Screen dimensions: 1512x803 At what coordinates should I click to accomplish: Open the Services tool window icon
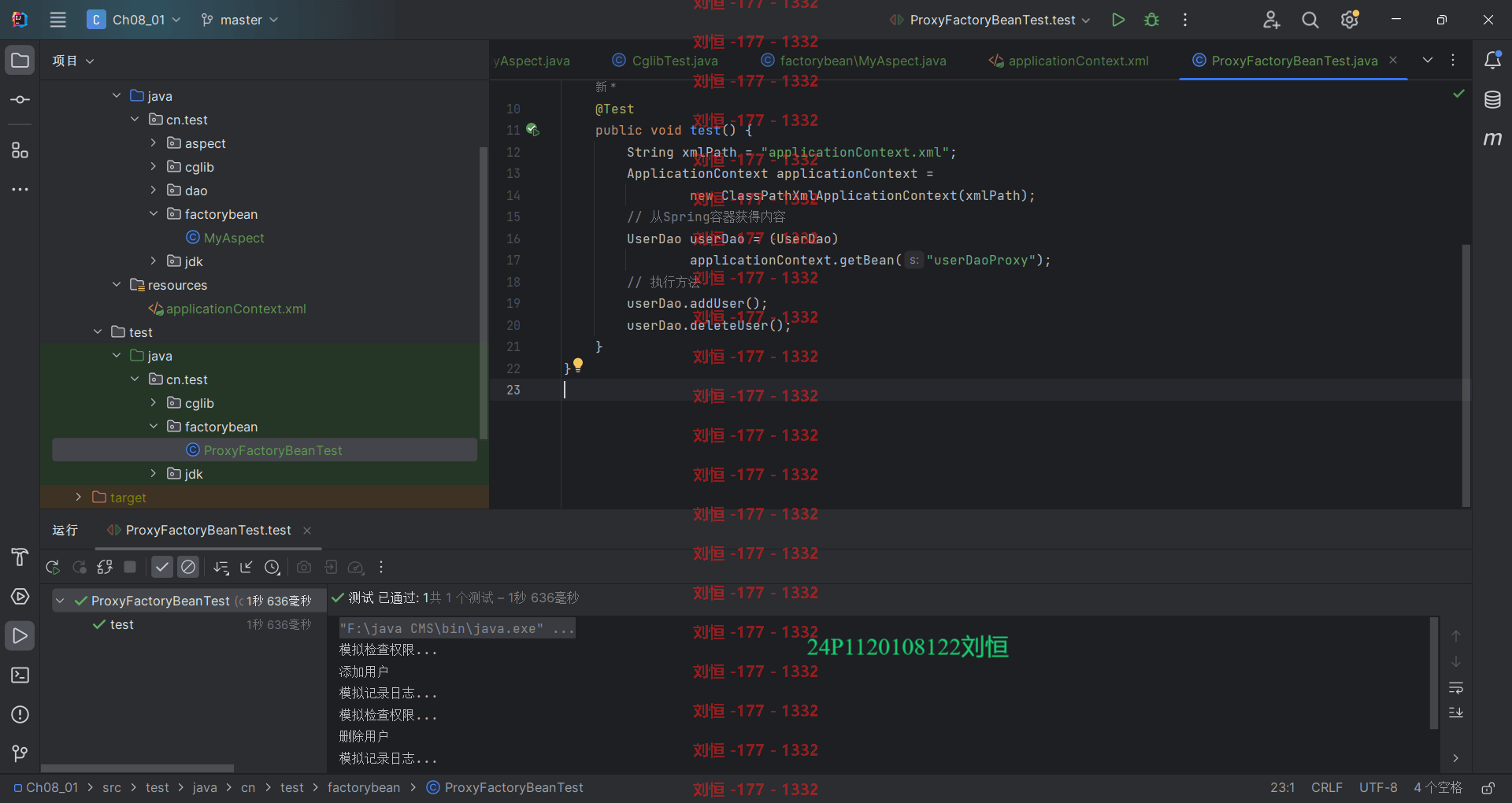tap(20, 596)
